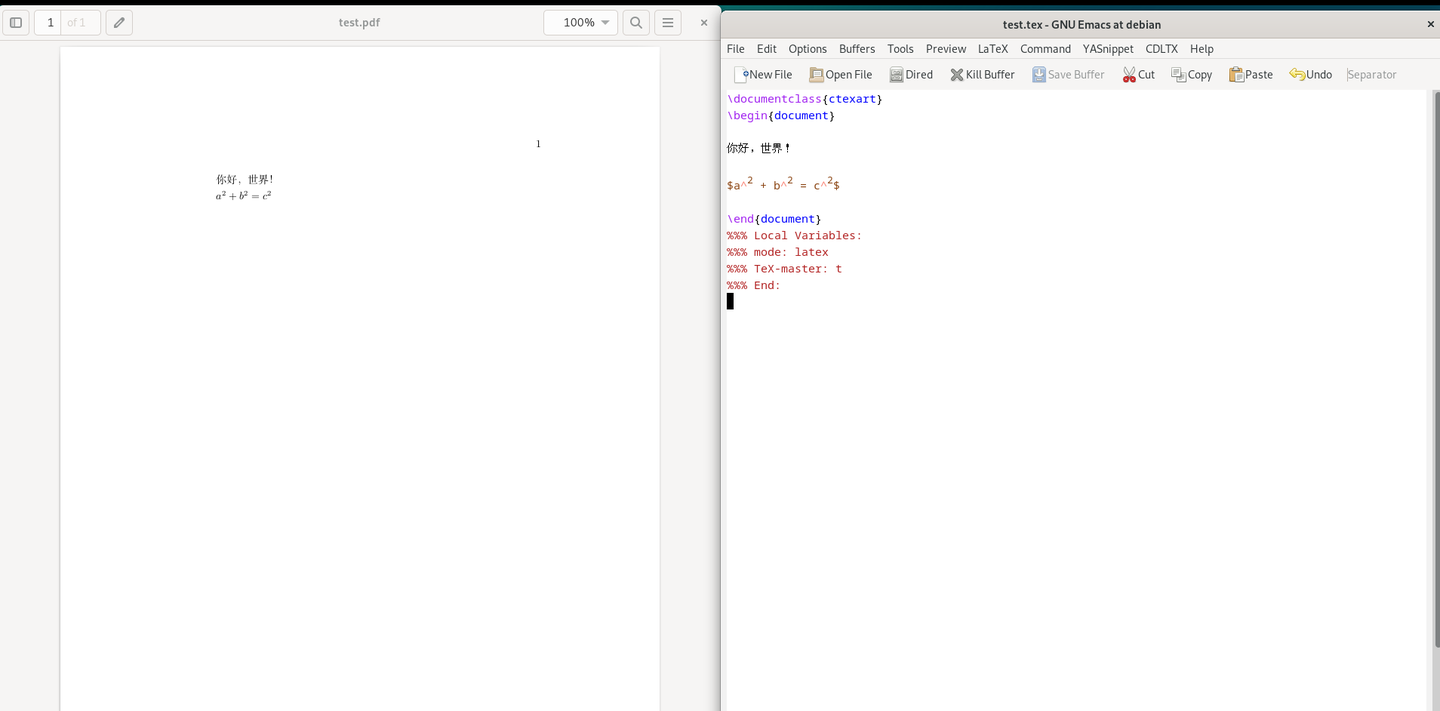Toggle the PDF viewer side pane

(x=16, y=22)
